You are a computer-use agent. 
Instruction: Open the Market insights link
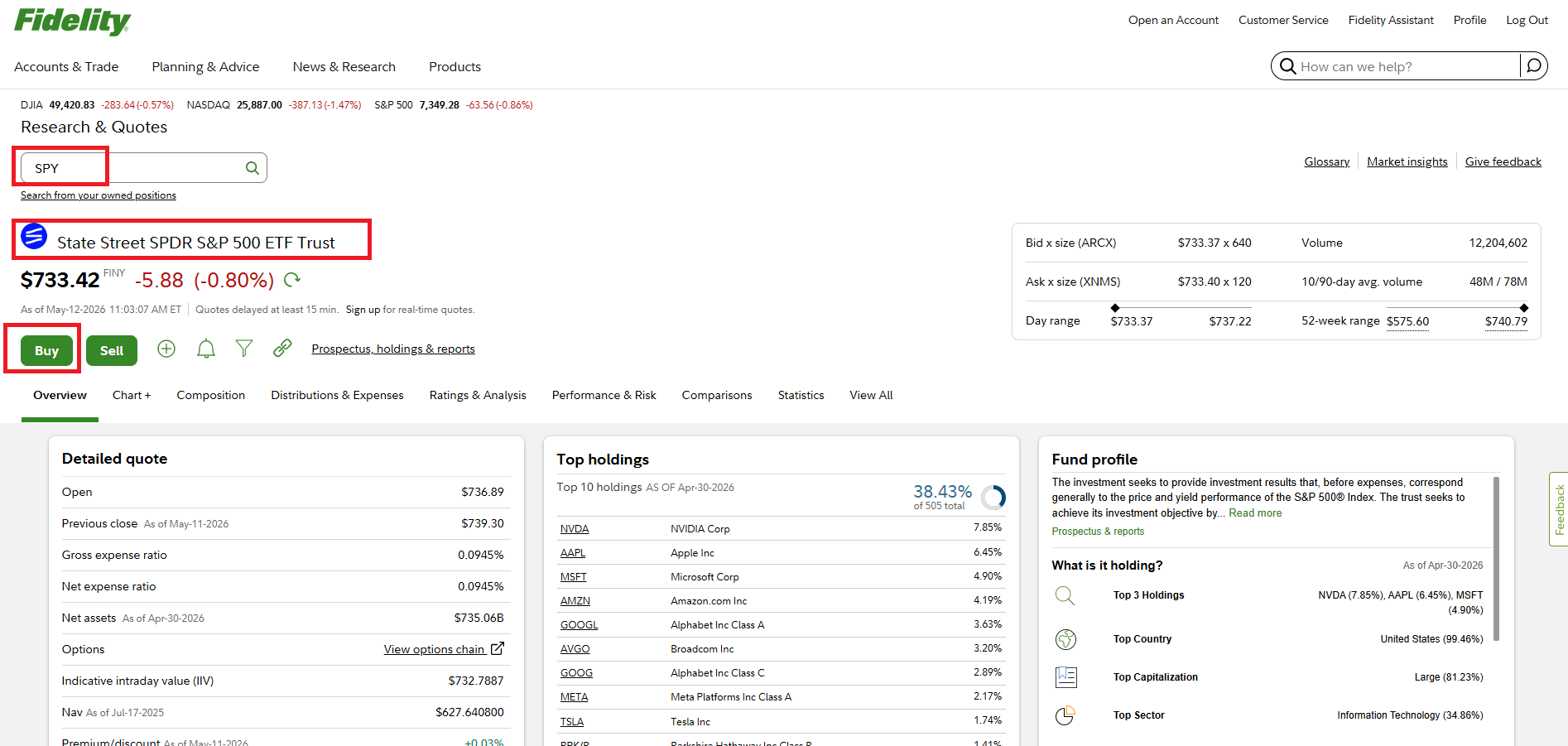1407,161
